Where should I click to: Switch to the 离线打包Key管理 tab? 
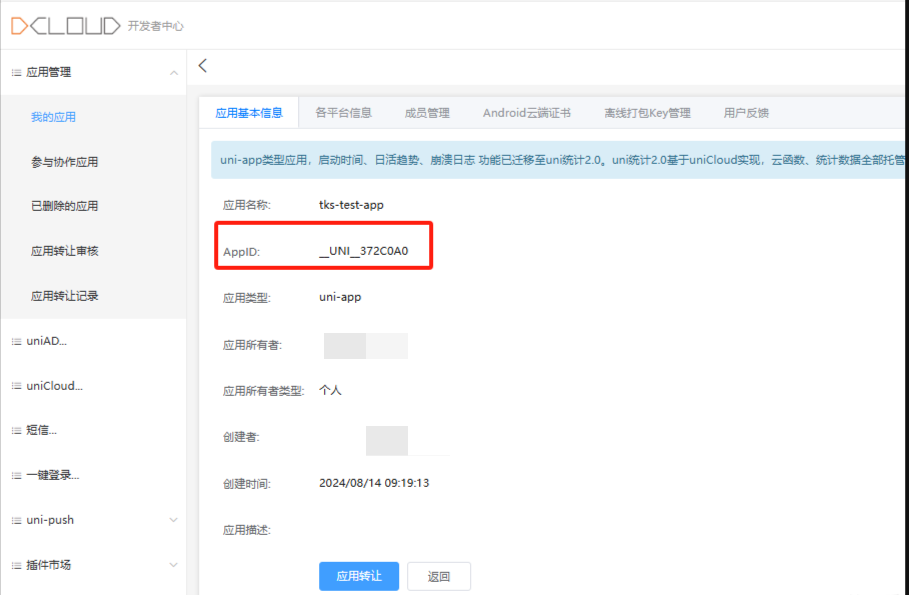[648, 113]
